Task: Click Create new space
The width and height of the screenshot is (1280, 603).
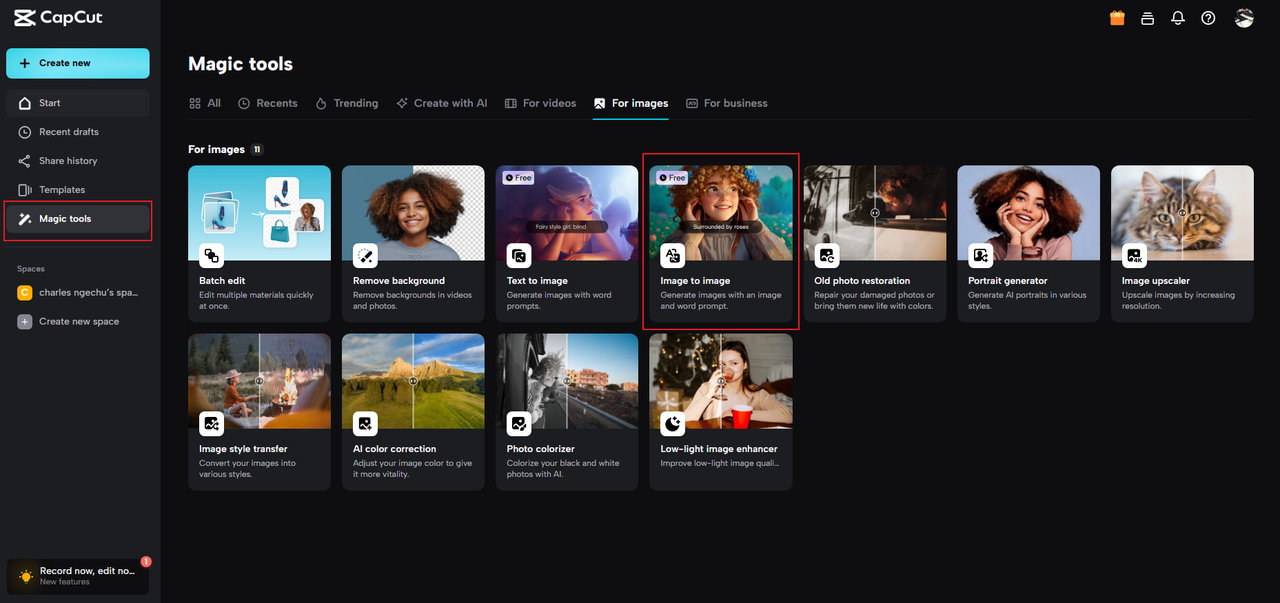Action: pos(78,322)
